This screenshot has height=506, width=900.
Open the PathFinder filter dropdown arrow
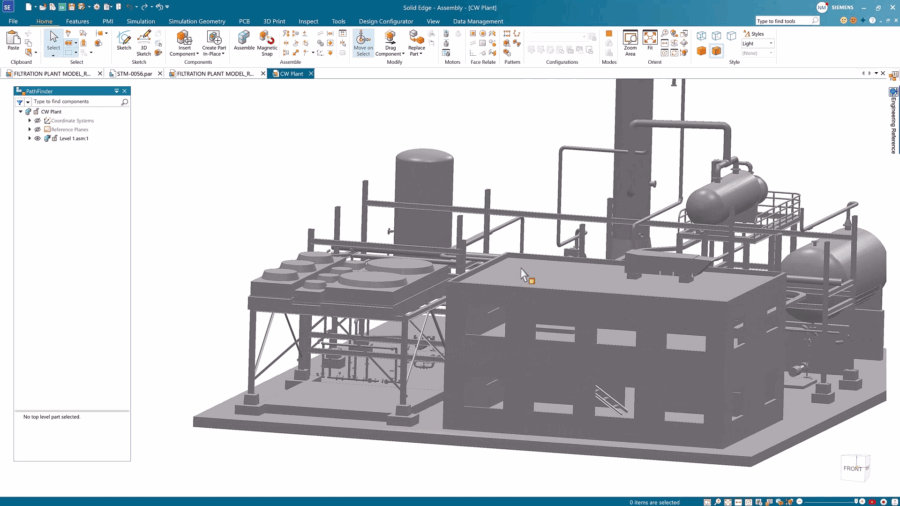(x=28, y=102)
